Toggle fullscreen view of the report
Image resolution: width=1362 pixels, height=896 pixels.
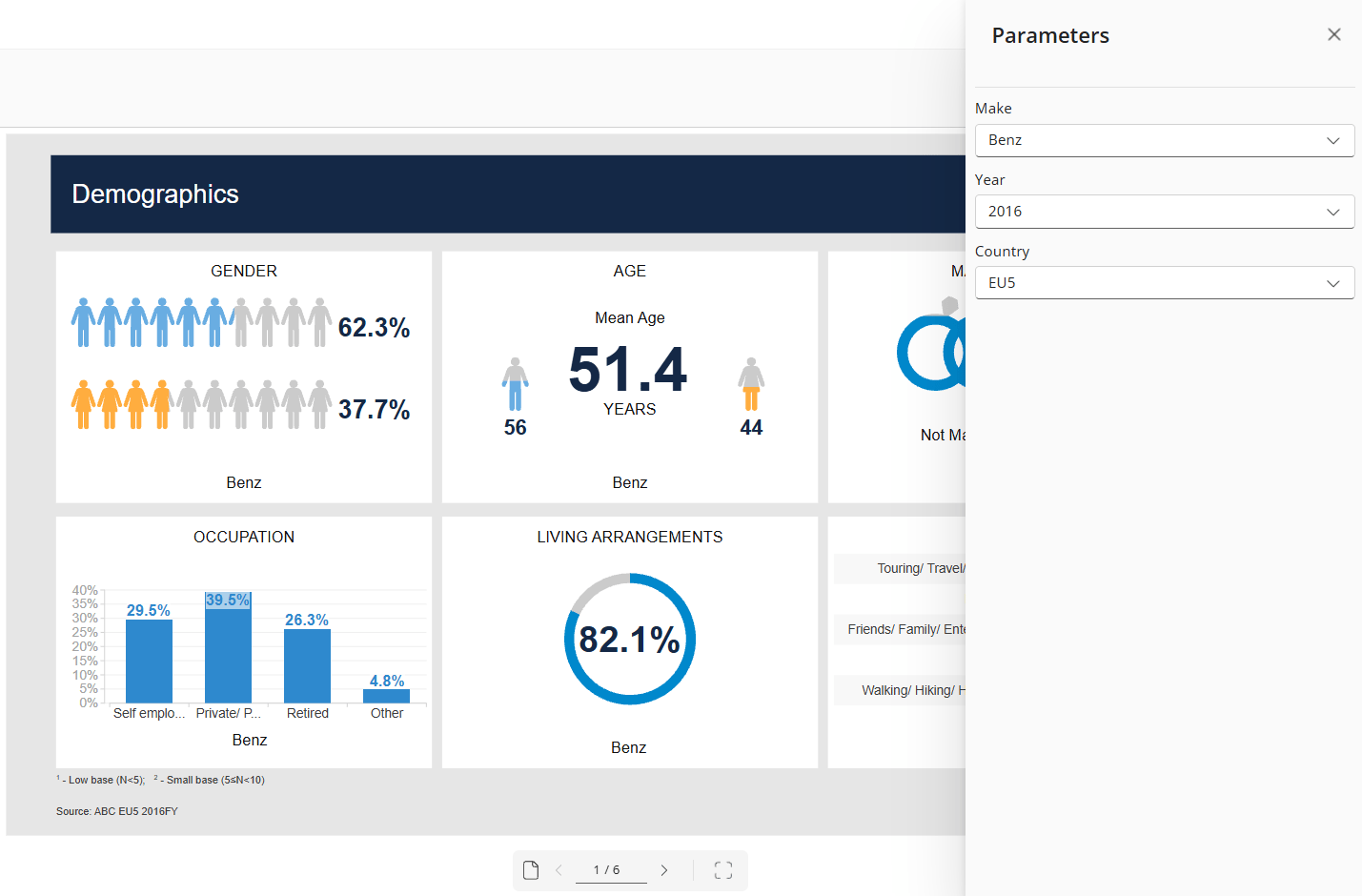[x=723, y=870]
